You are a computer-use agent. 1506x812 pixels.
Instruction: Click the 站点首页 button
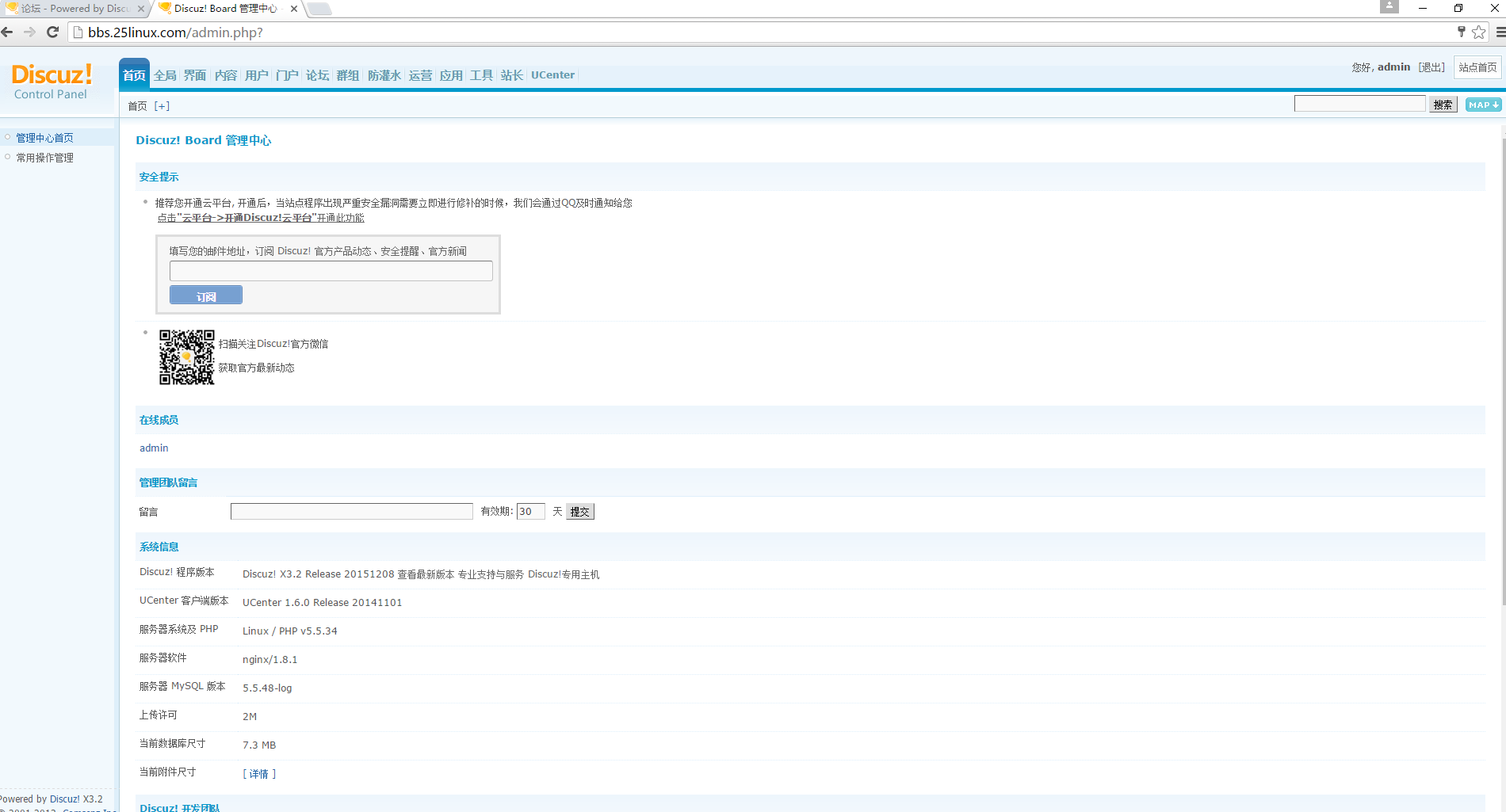[x=1477, y=67]
